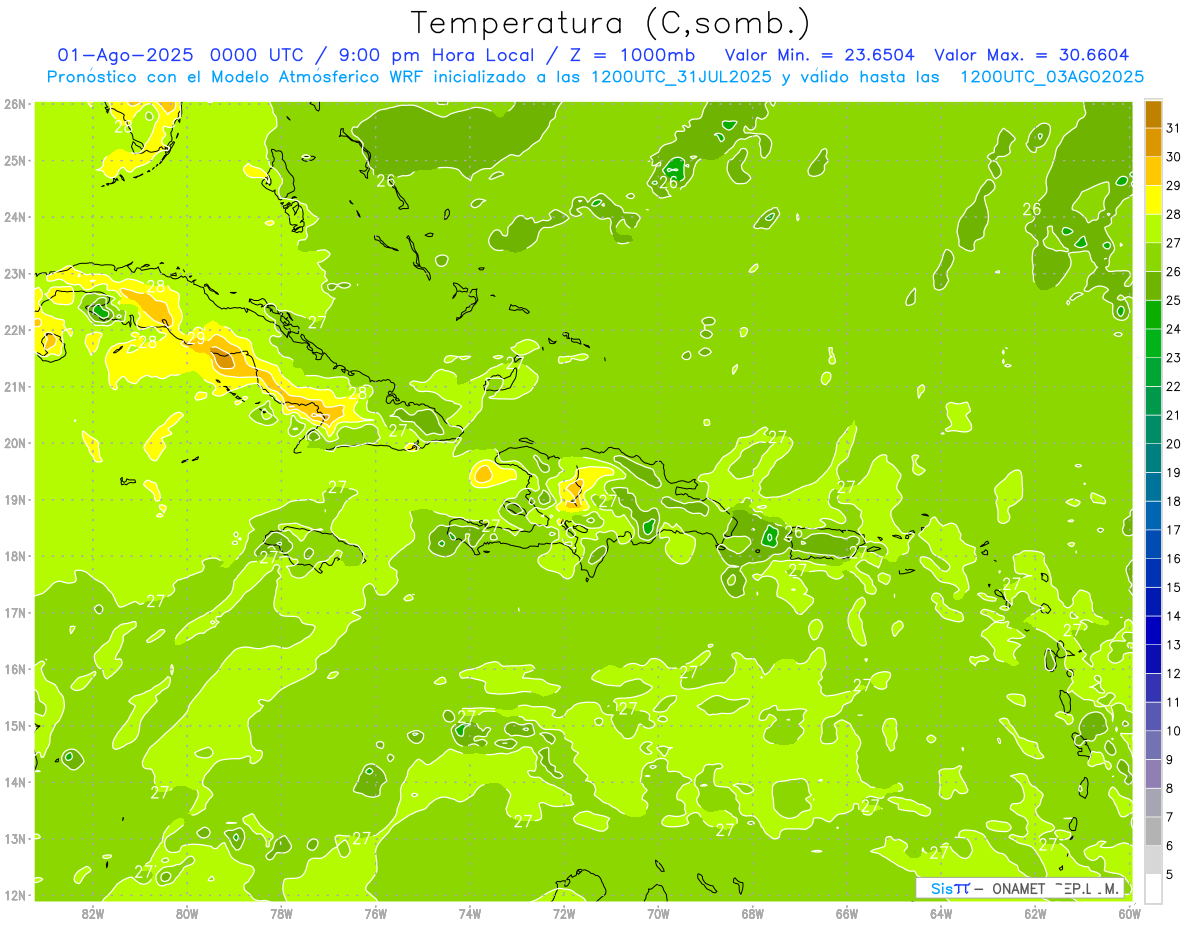1200x927 pixels.
Task: Click the legend value 15
Action: (x=1174, y=588)
